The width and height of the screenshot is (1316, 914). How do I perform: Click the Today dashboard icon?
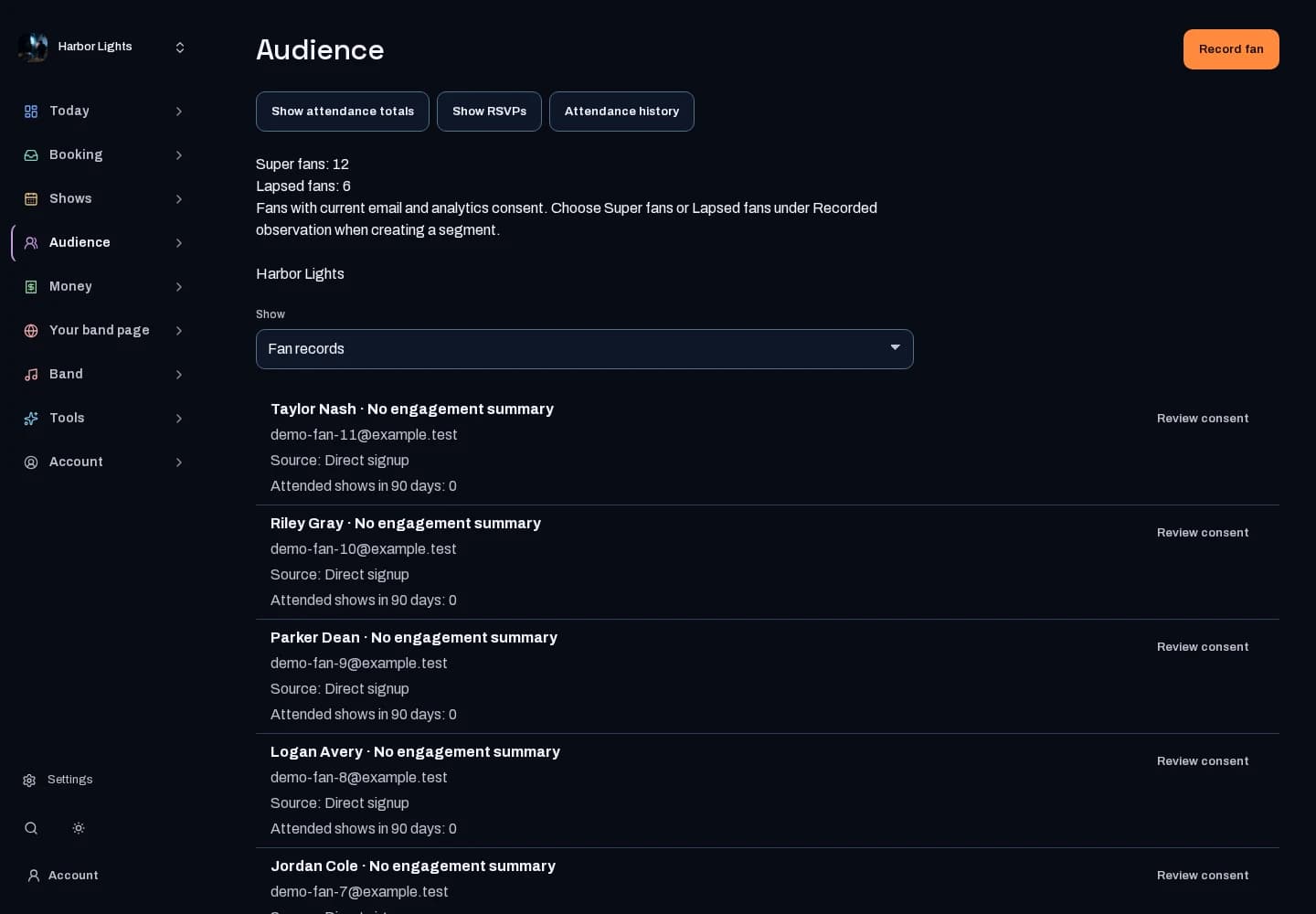coord(31,112)
